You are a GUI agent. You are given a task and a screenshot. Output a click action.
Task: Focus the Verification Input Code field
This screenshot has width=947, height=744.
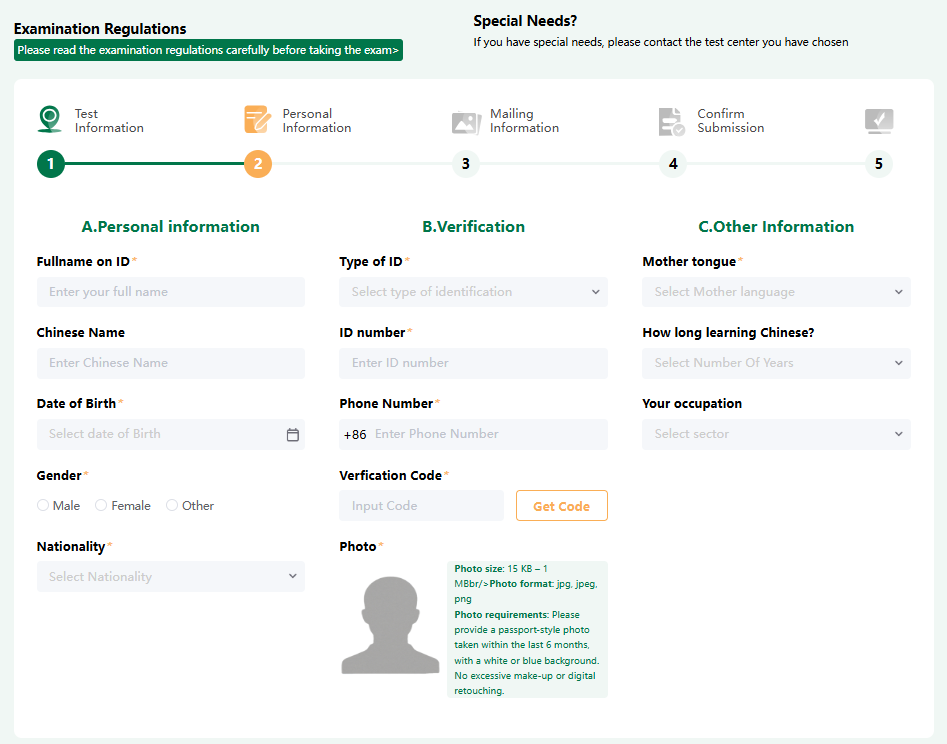[422, 506]
